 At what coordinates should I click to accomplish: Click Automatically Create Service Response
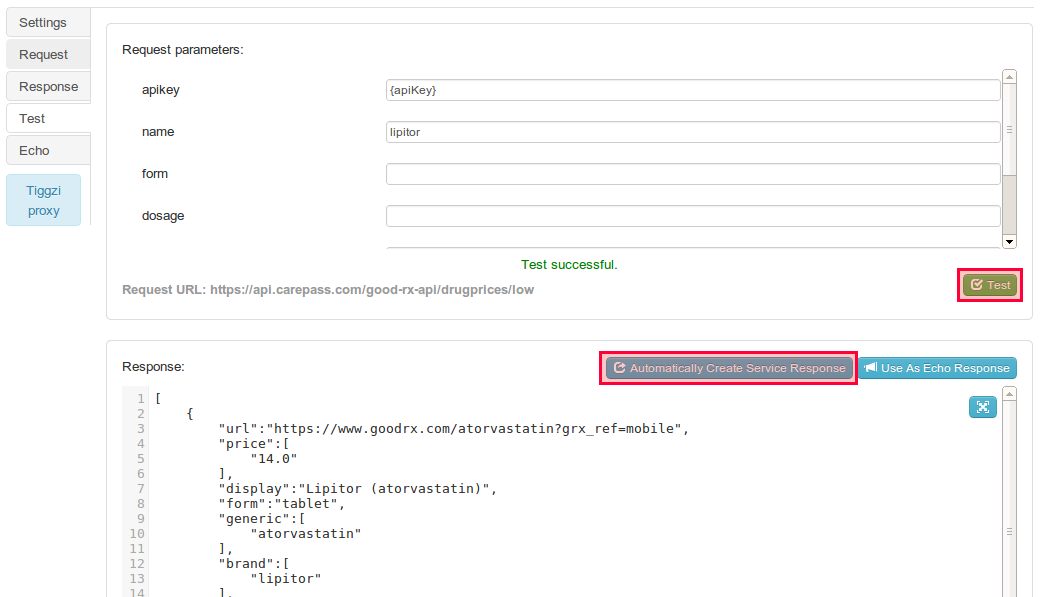coord(729,368)
